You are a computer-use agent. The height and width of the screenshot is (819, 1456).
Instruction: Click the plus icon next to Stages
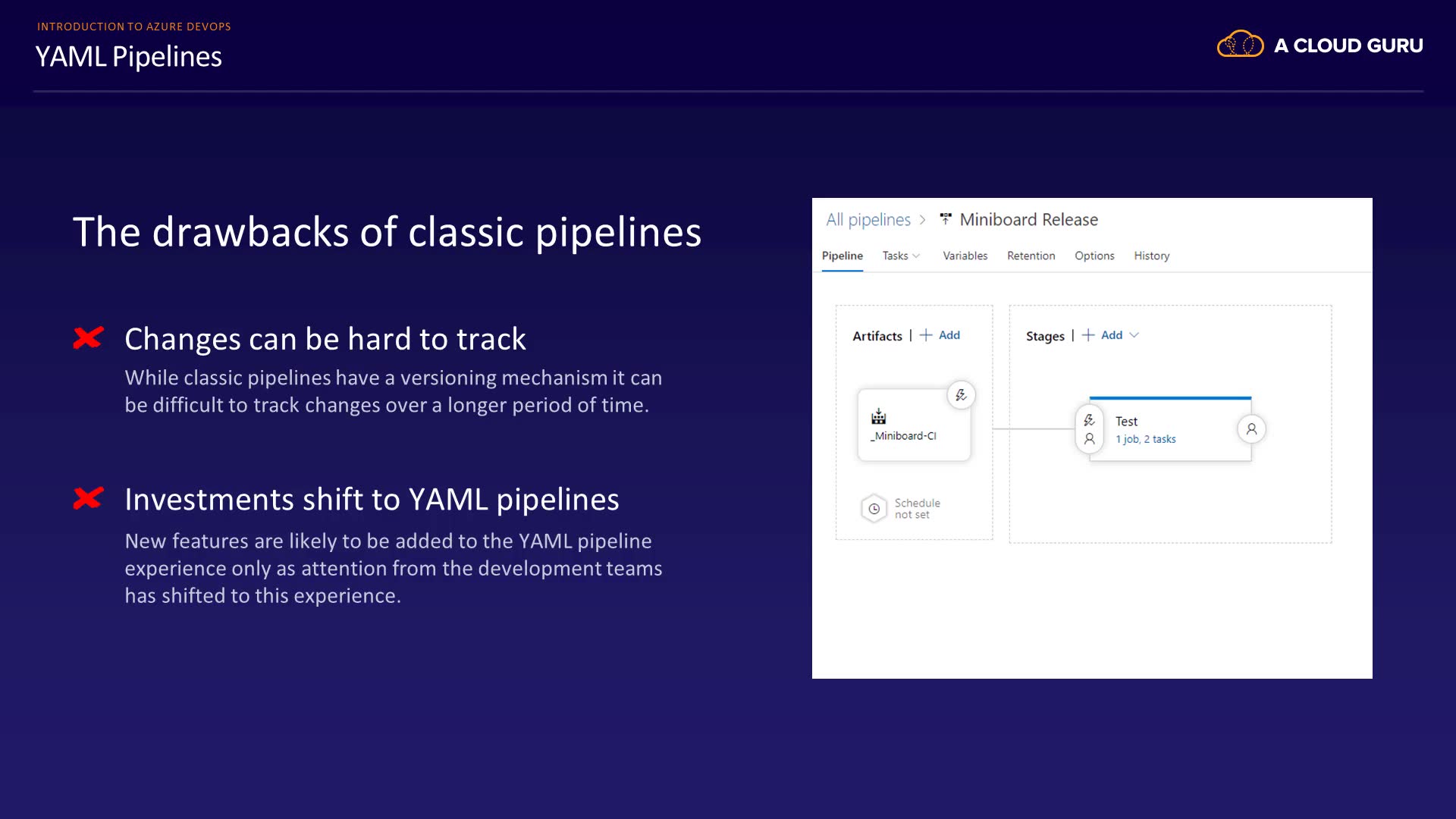(1088, 335)
